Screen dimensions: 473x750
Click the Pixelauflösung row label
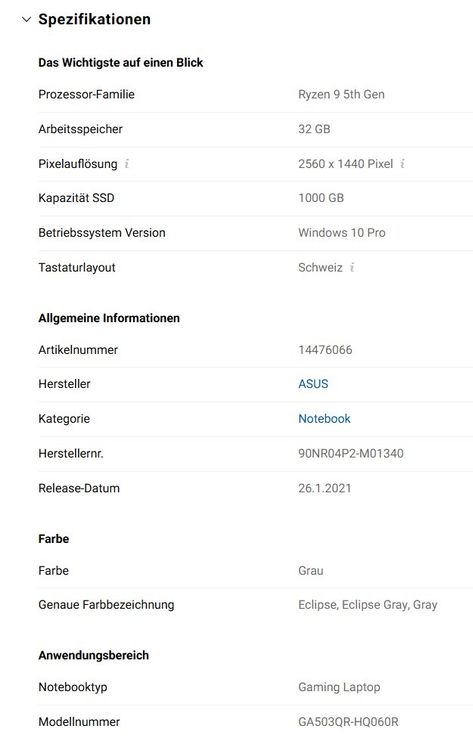click(78, 164)
